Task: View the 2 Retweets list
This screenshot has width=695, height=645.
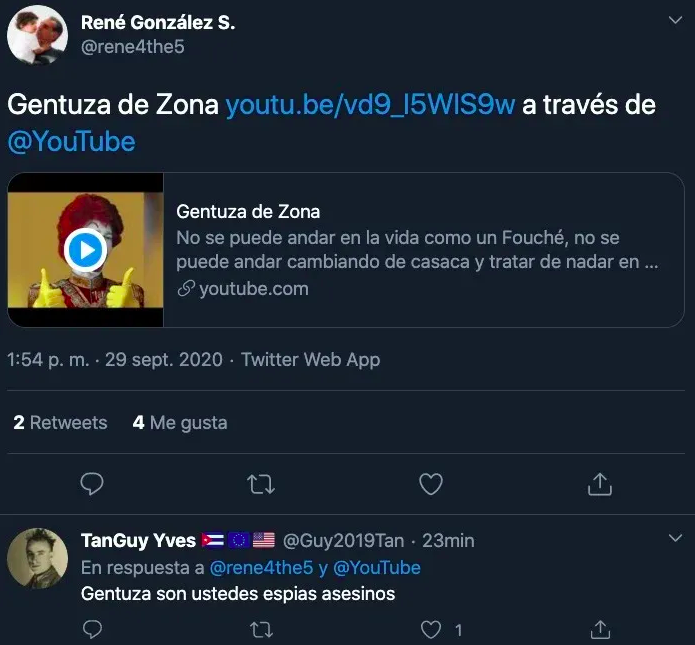Action: pyautogui.click(x=60, y=422)
